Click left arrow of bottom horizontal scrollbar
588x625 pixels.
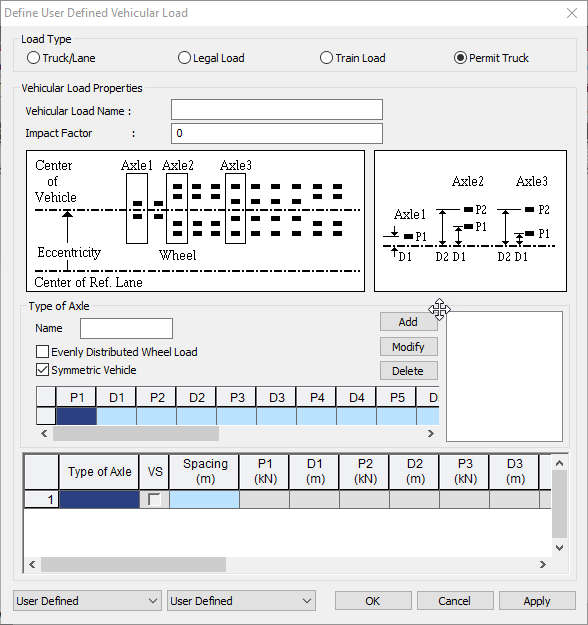tap(32, 564)
